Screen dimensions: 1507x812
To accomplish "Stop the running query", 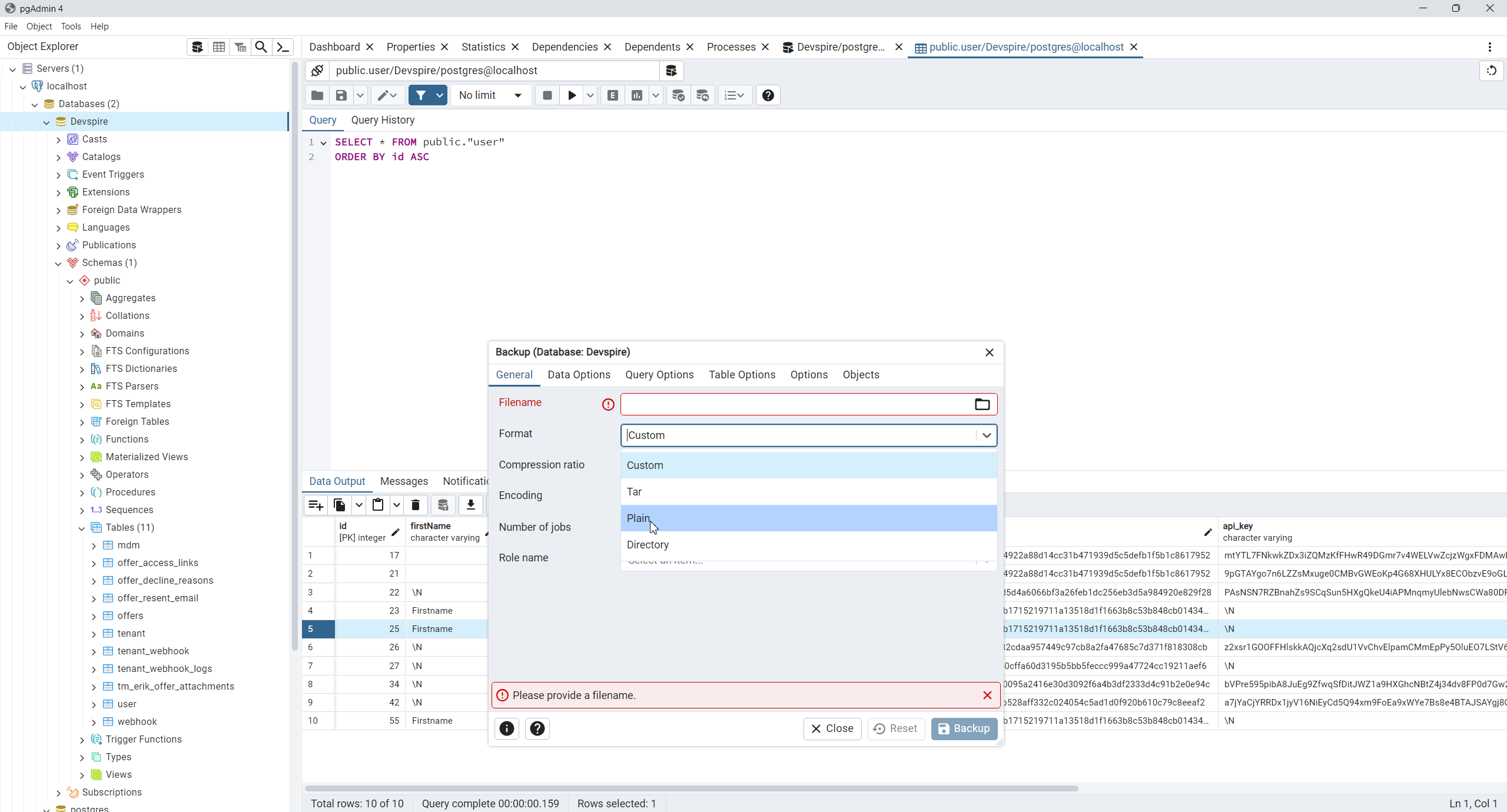I will [x=546, y=95].
